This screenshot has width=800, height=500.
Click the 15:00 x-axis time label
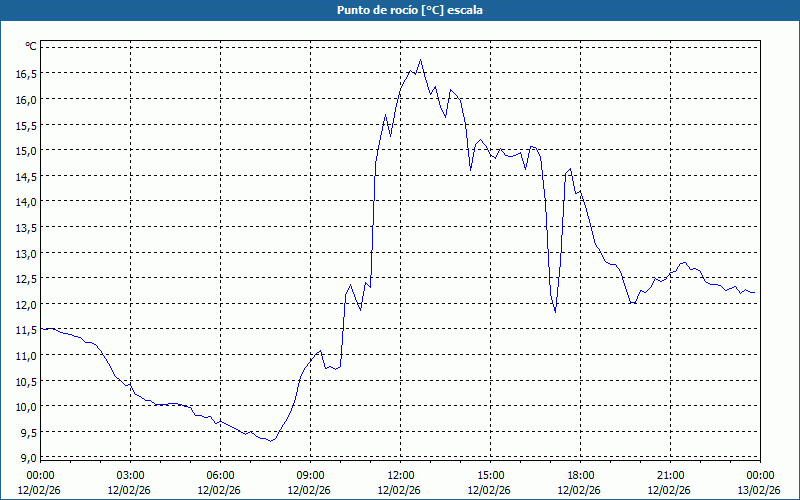click(490, 475)
